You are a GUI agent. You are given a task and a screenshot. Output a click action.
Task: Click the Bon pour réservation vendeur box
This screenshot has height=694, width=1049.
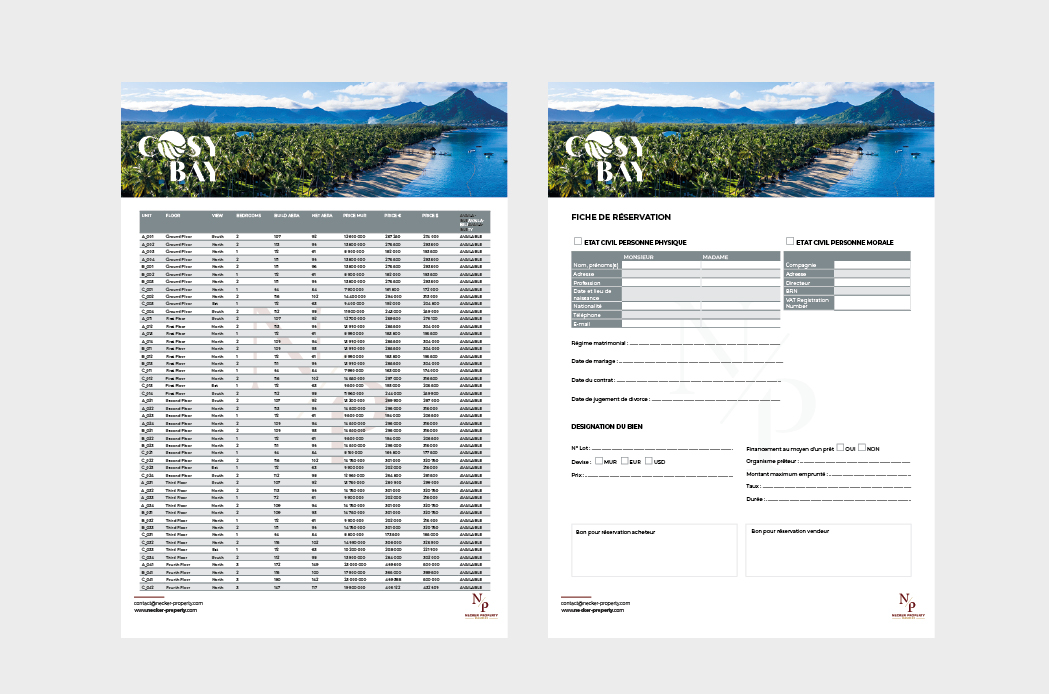tap(828, 550)
